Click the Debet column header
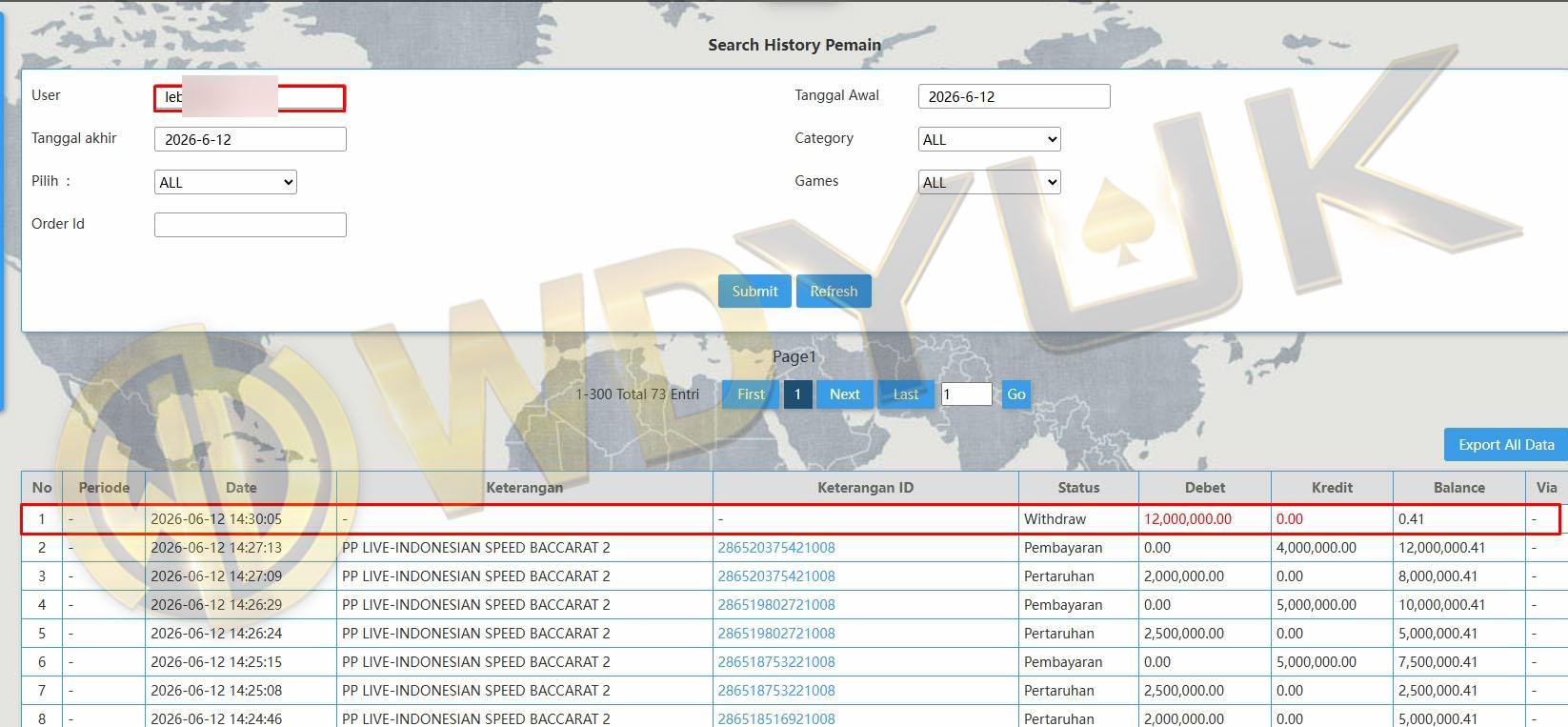1568x727 pixels. pyautogui.click(x=1205, y=488)
